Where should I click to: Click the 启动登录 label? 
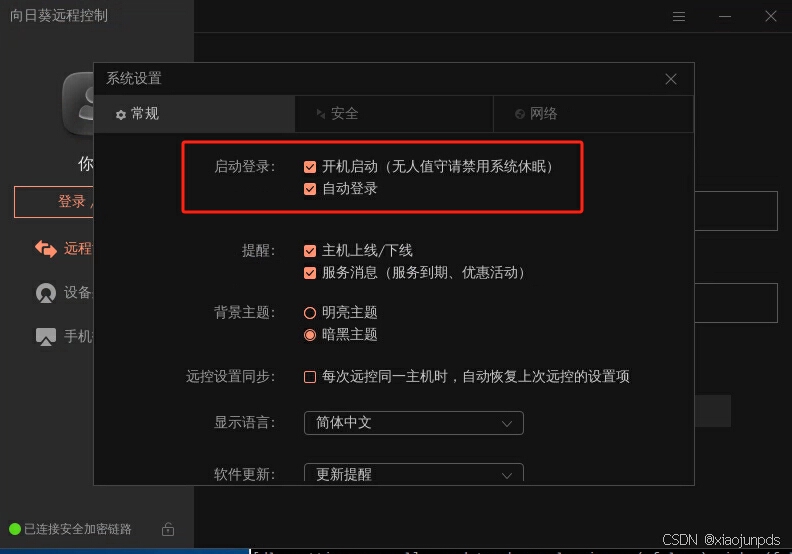point(244,166)
